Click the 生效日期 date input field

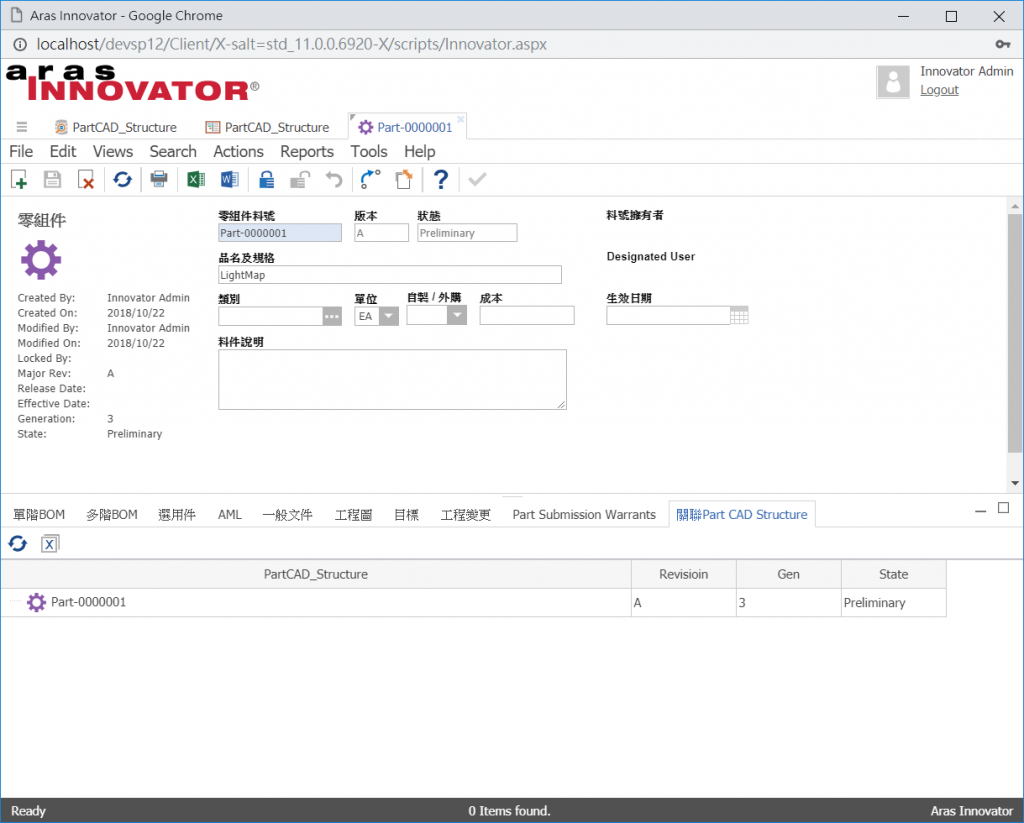point(668,315)
